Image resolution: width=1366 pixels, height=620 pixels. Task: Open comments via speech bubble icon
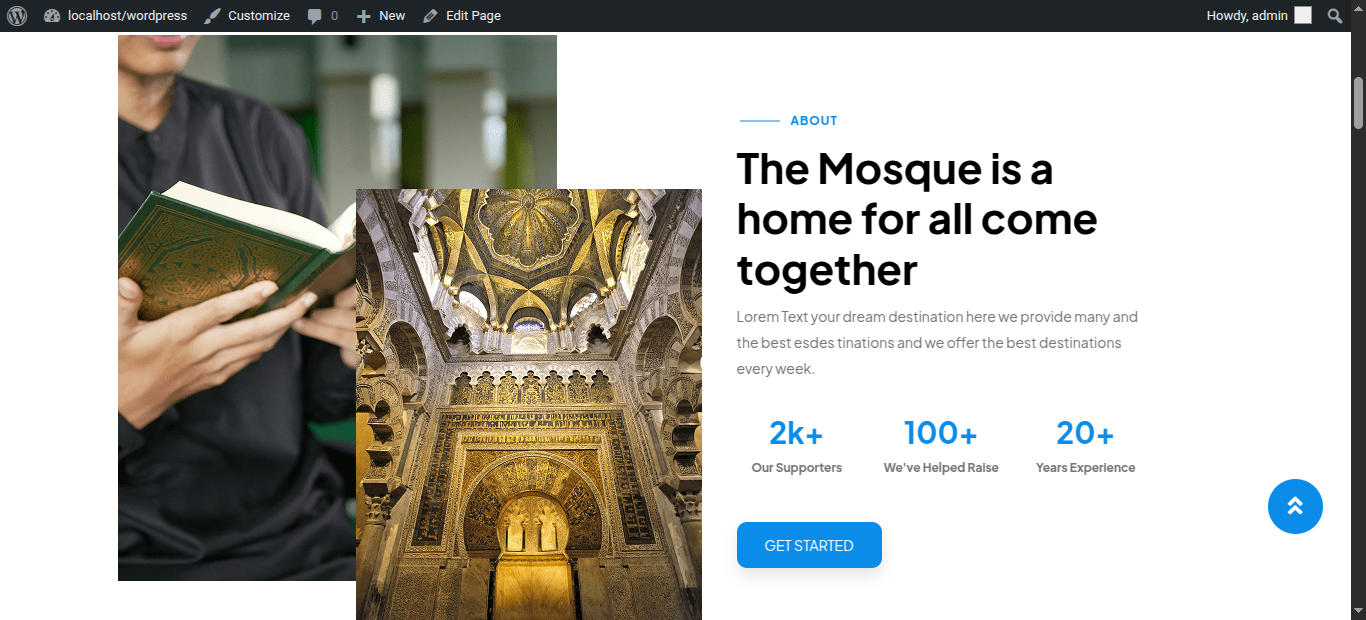click(x=315, y=16)
